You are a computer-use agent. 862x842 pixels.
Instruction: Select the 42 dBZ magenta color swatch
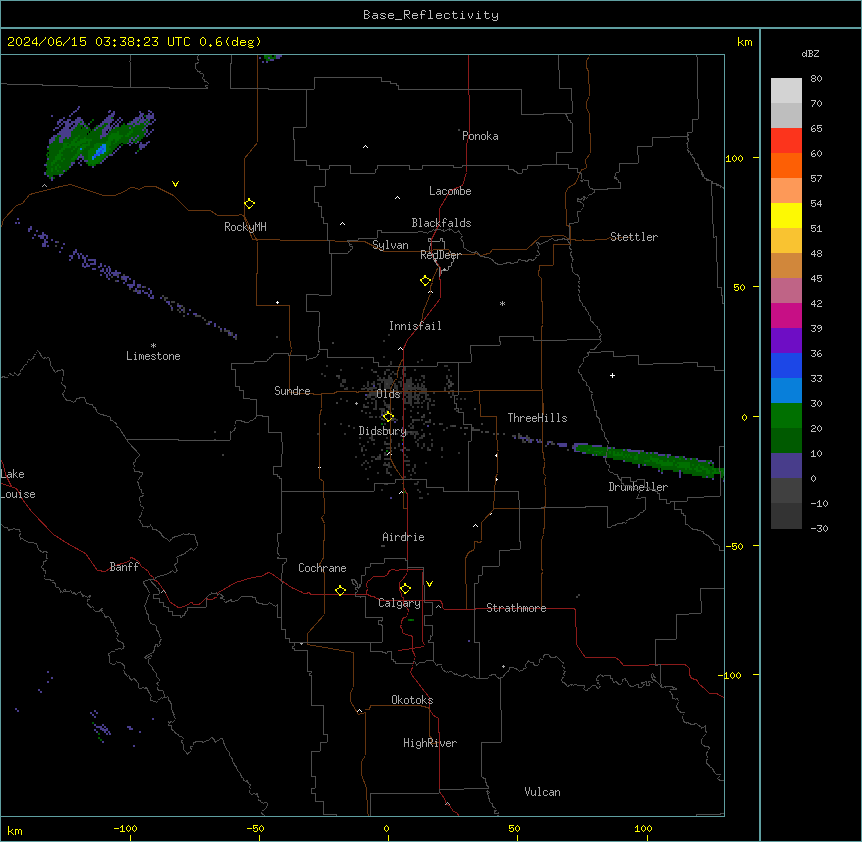pyautogui.click(x=786, y=315)
